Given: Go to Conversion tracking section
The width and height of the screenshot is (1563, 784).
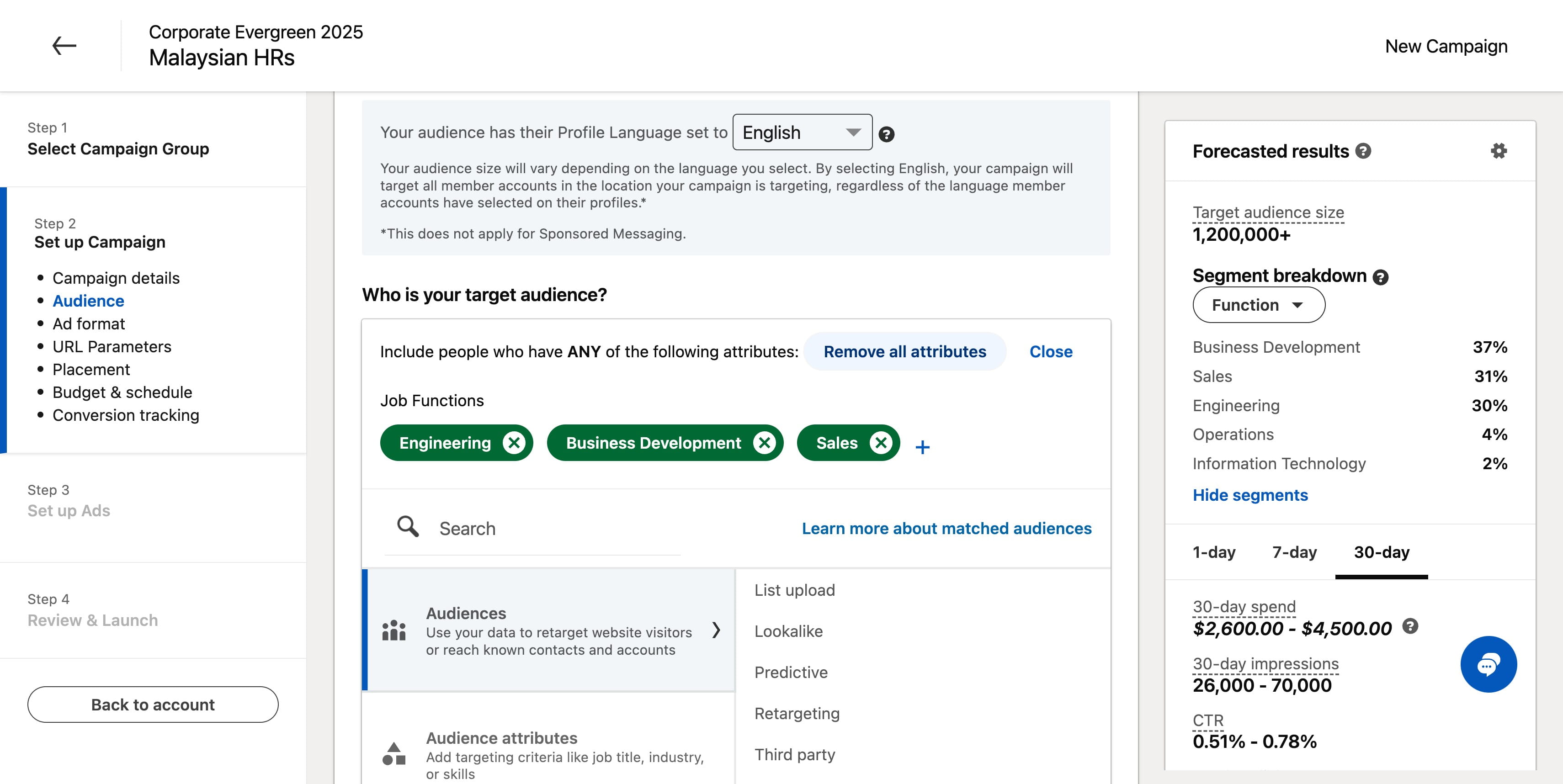Looking at the screenshot, I should click(x=126, y=415).
